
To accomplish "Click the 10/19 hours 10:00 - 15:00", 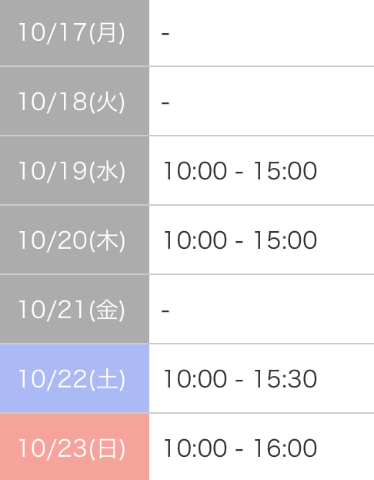I will click(240, 171).
